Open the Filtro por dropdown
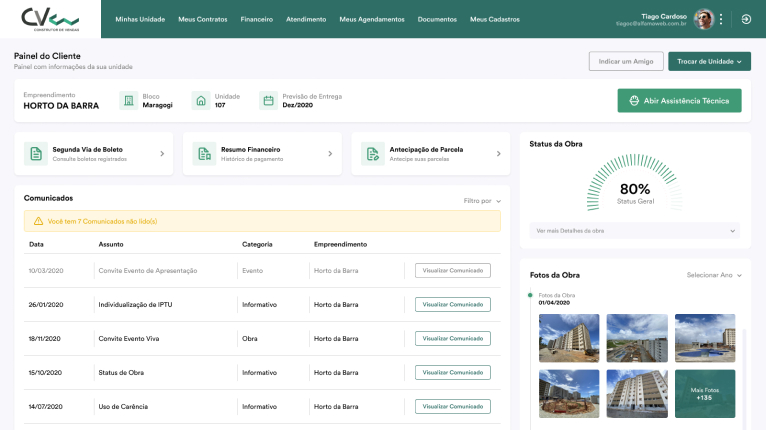766x430 pixels. coord(482,201)
